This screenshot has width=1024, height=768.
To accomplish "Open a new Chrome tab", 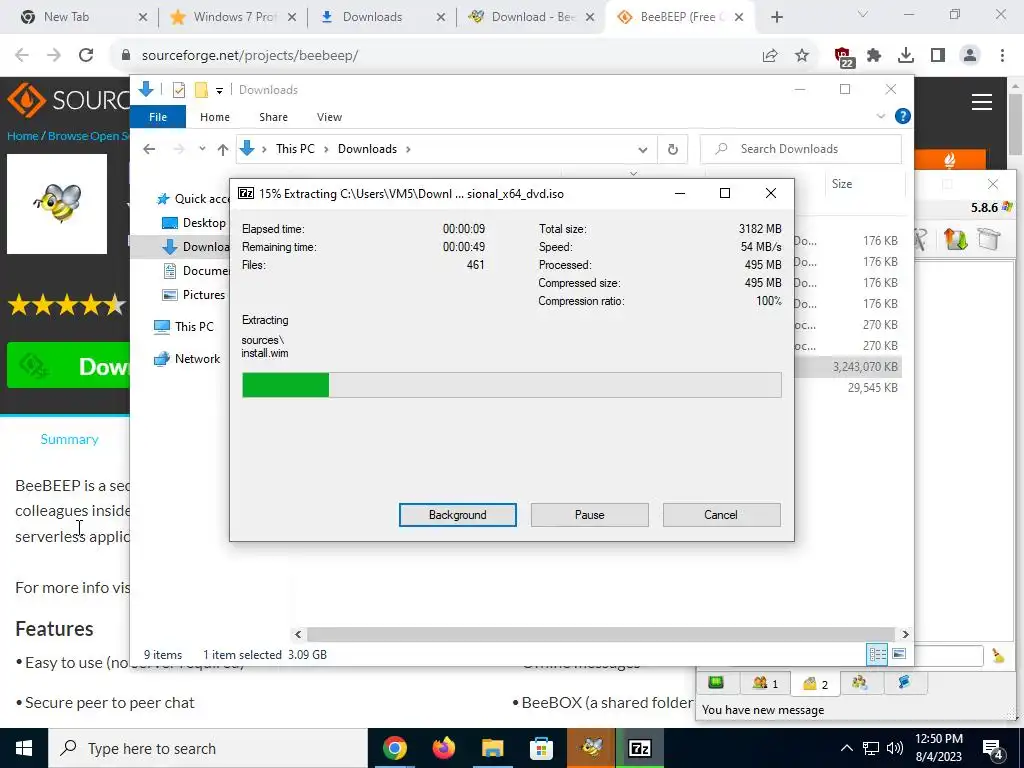I will coord(776,18).
